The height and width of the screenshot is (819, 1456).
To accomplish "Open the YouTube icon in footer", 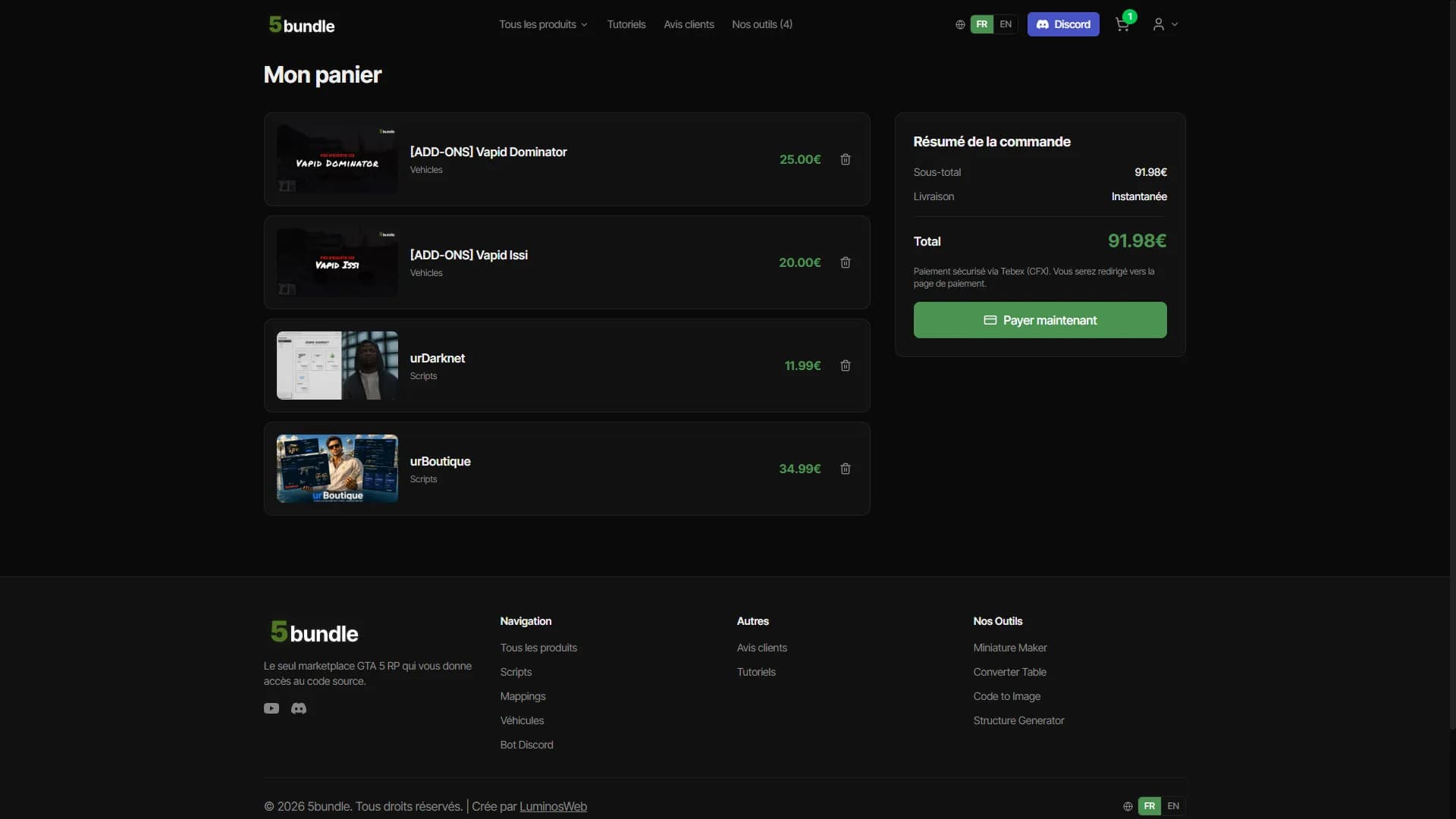I will [x=271, y=708].
